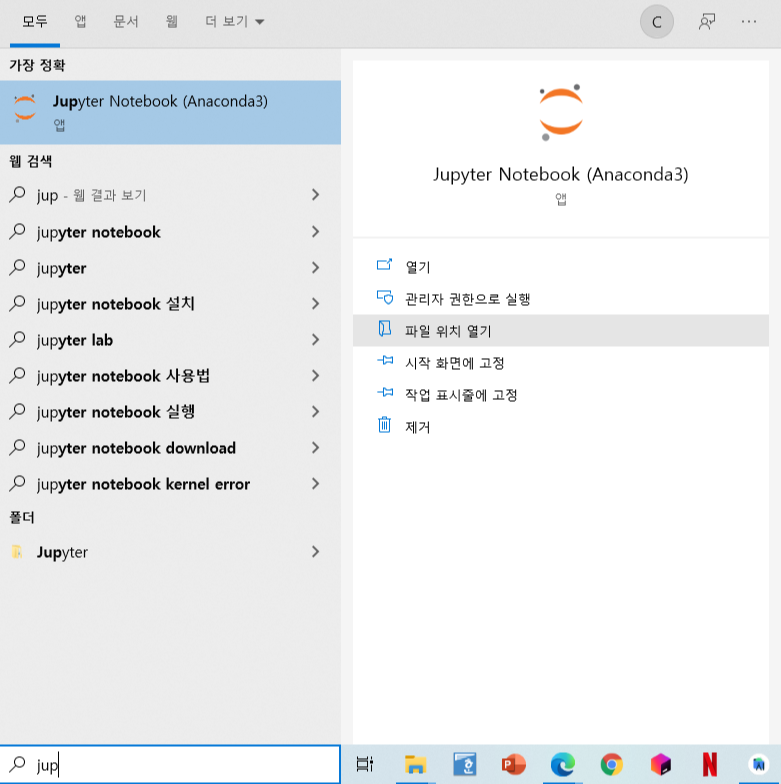
Task: Expand arrow for 'jupyter notebook' suggestion
Action: tap(315, 232)
